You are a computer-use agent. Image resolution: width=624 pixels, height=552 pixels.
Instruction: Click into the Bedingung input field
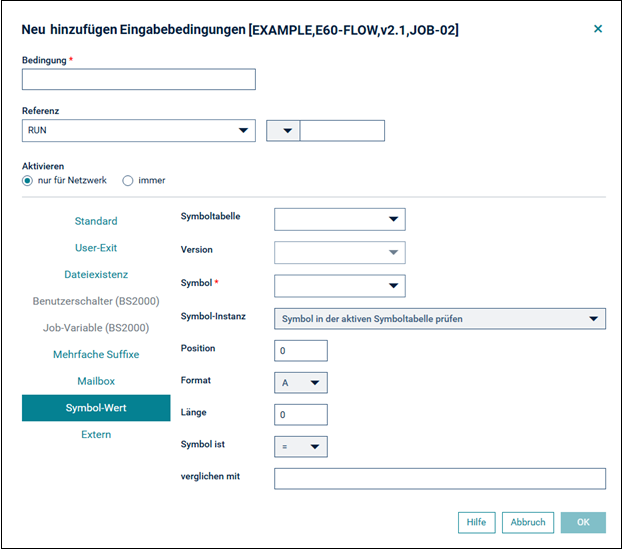pyautogui.click(x=138, y=79)
